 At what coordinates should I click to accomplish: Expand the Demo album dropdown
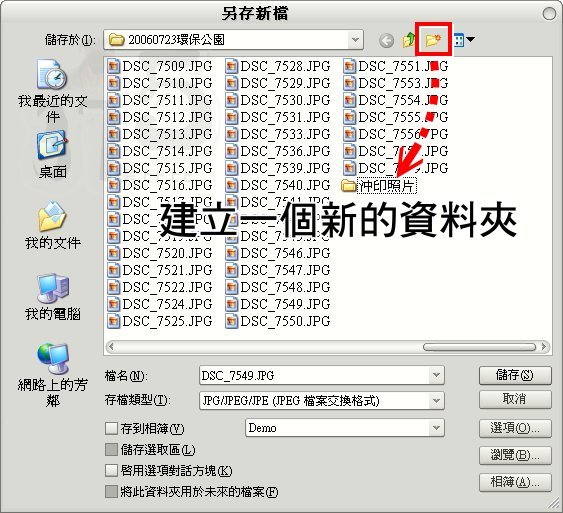coord(436,428)
